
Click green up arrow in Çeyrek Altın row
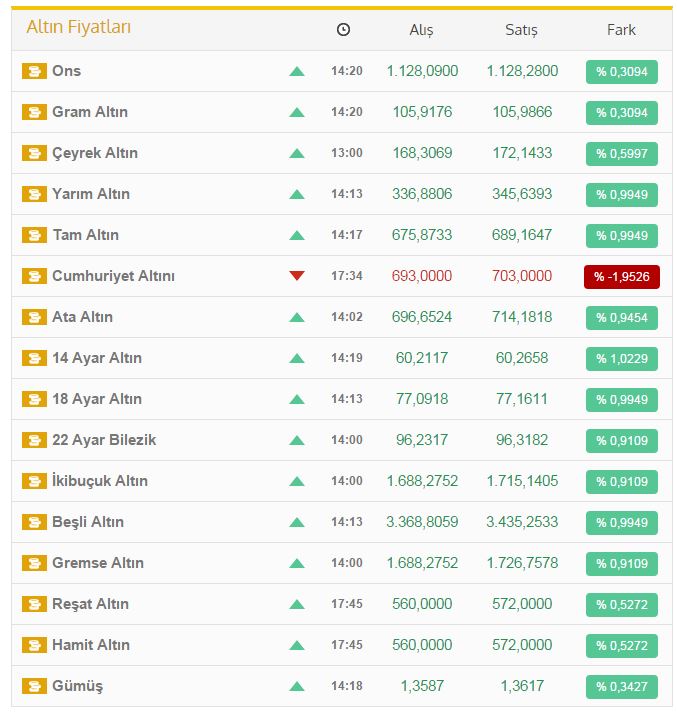[x=296, y=153]
